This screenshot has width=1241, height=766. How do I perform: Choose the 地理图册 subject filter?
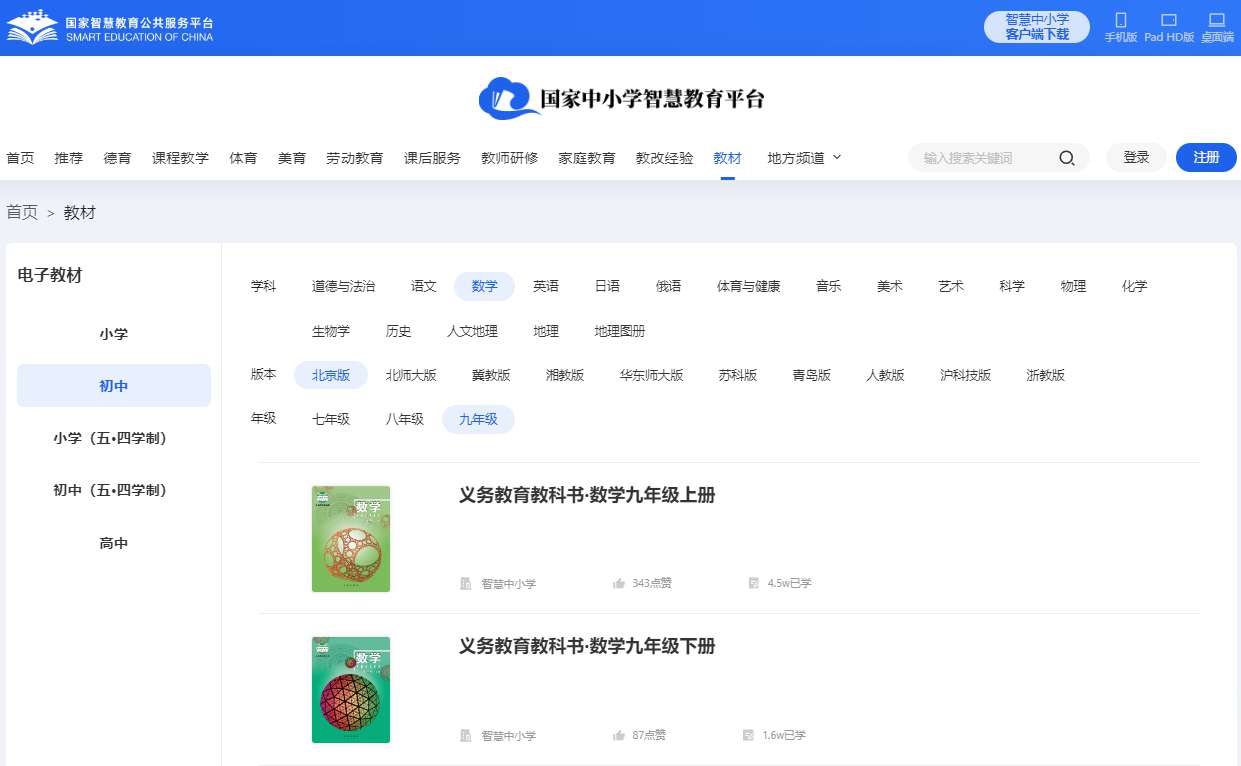point(620,331)
